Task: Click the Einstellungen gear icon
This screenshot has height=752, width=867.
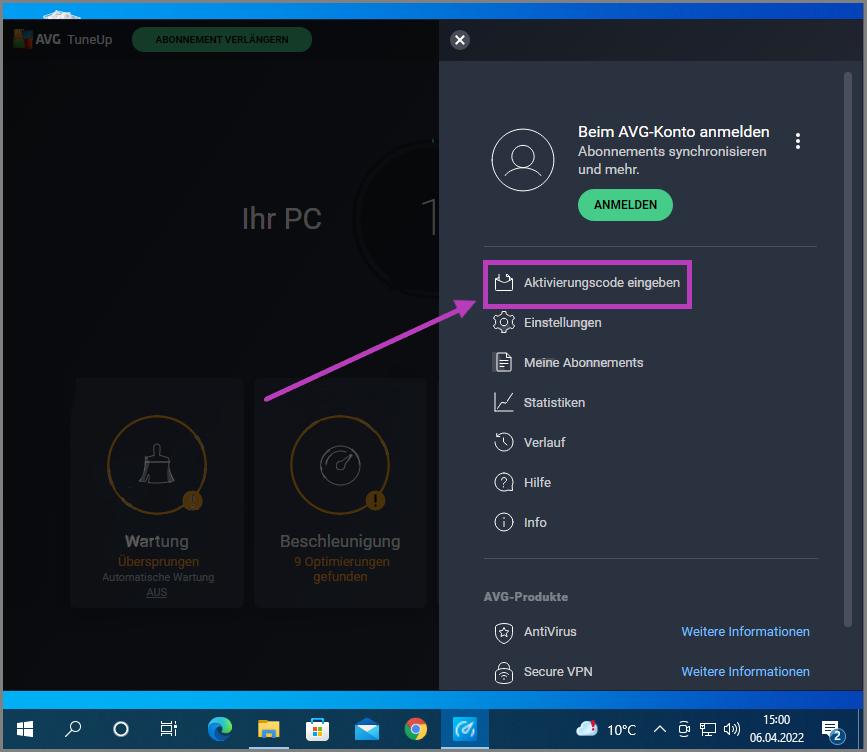Action: coord(504,322)
